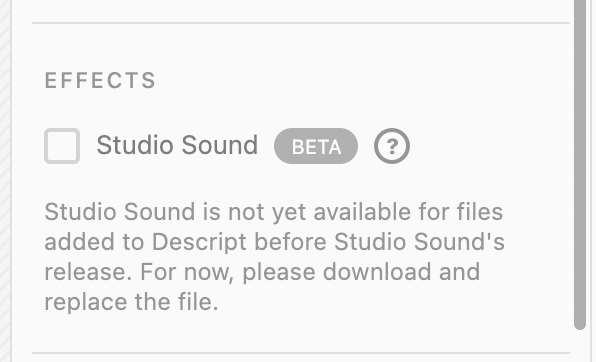The height and width of the screenshot is (362, 596).
Task: Click the scrollbar track below the thumb
Action: tap(580, 346)
